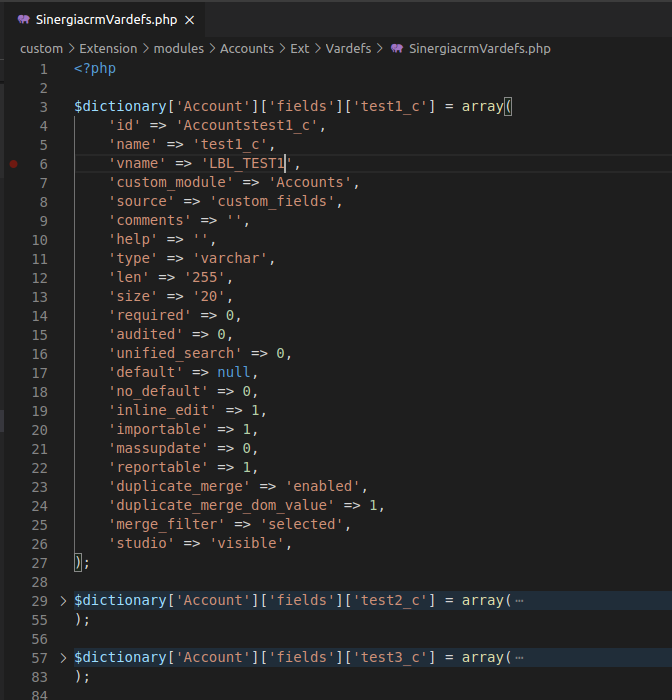Click the 'selected' merge_filter value
The width and height of the screenshot is (672, 700).
click(302, 524)
